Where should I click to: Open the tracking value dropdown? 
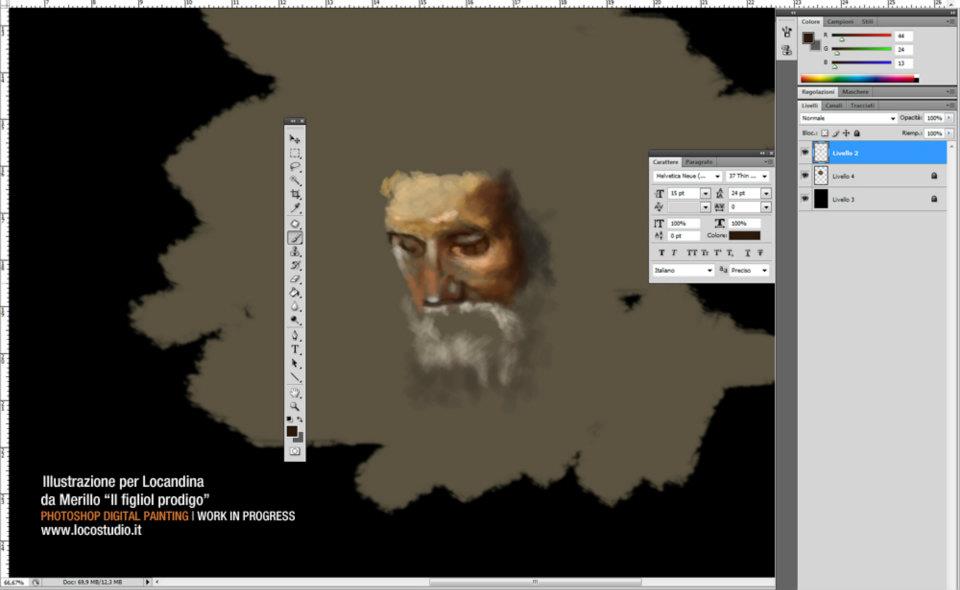coord(766,207)
